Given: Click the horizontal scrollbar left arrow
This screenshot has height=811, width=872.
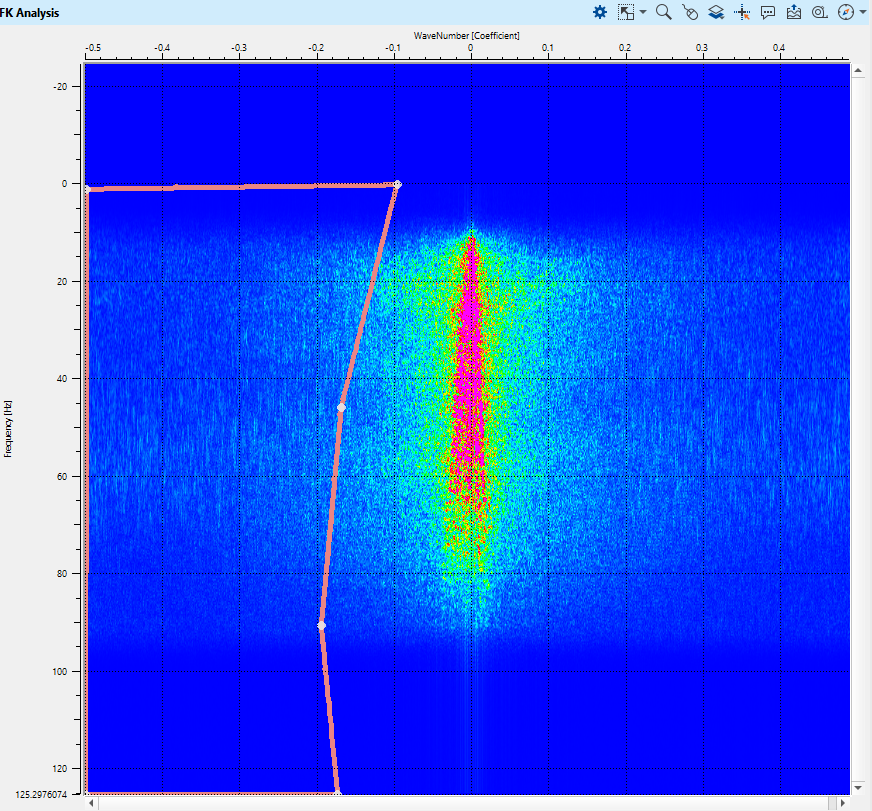Looking at the screenshot, I should pyautogui.click(x=92, y=802).
